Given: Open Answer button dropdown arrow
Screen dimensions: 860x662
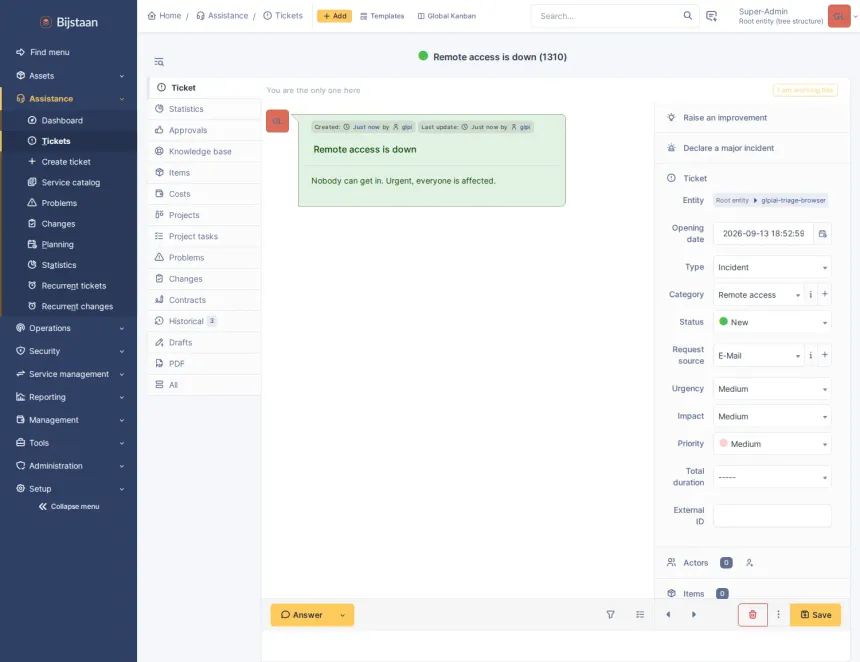Looking at the screenshot, I should (x=343, y=615).
